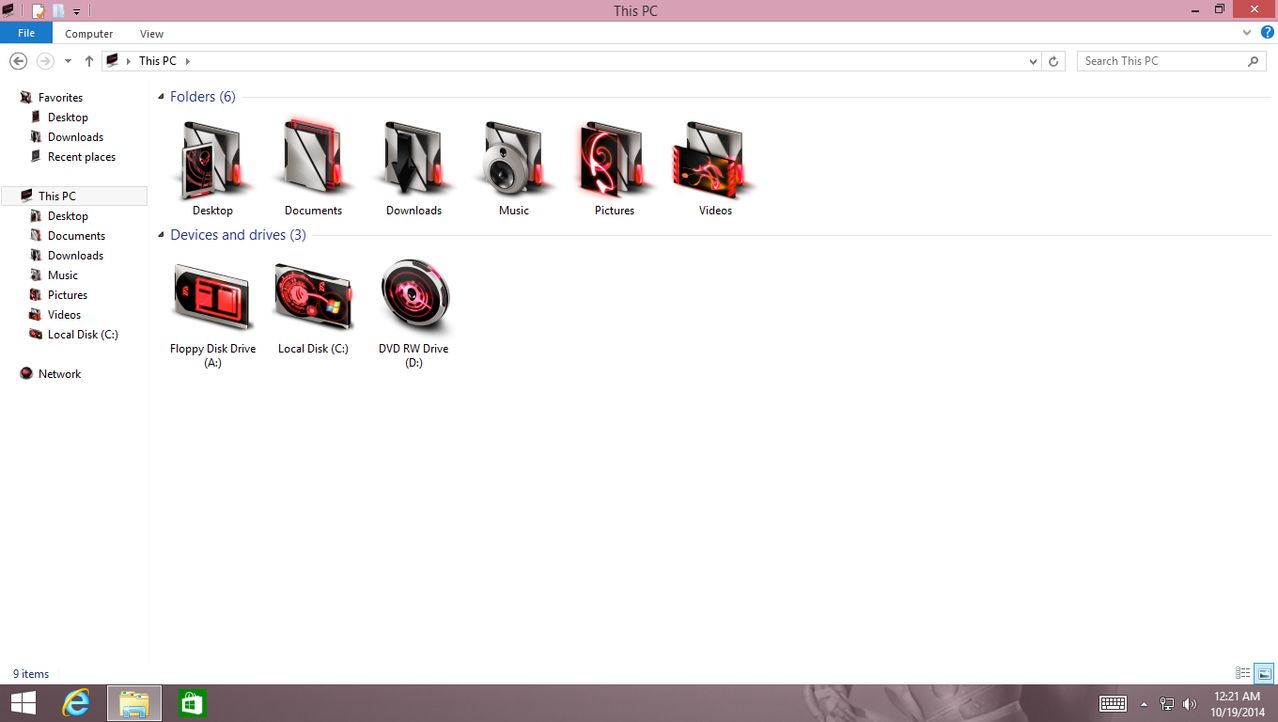
Task: Select the Local Disk (C:) drive icon
Action: (x=313, y=298)
